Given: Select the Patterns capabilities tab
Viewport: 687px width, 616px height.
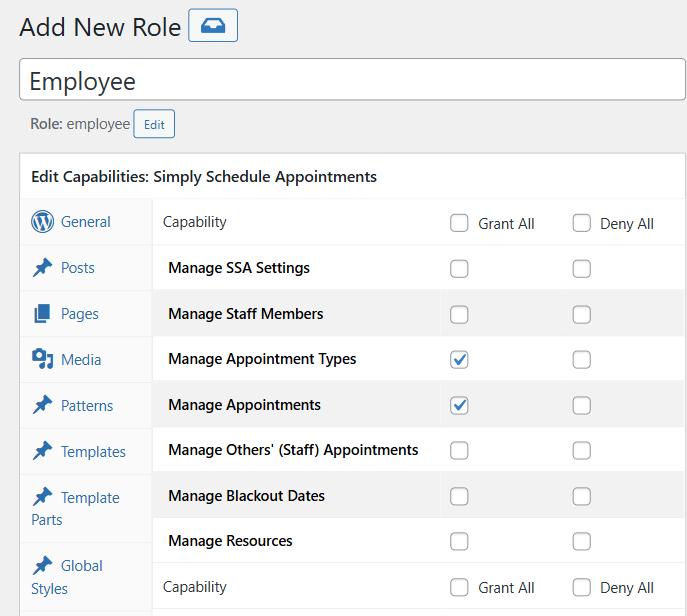Looking at the screenshot, I should (x=86, y=405).
